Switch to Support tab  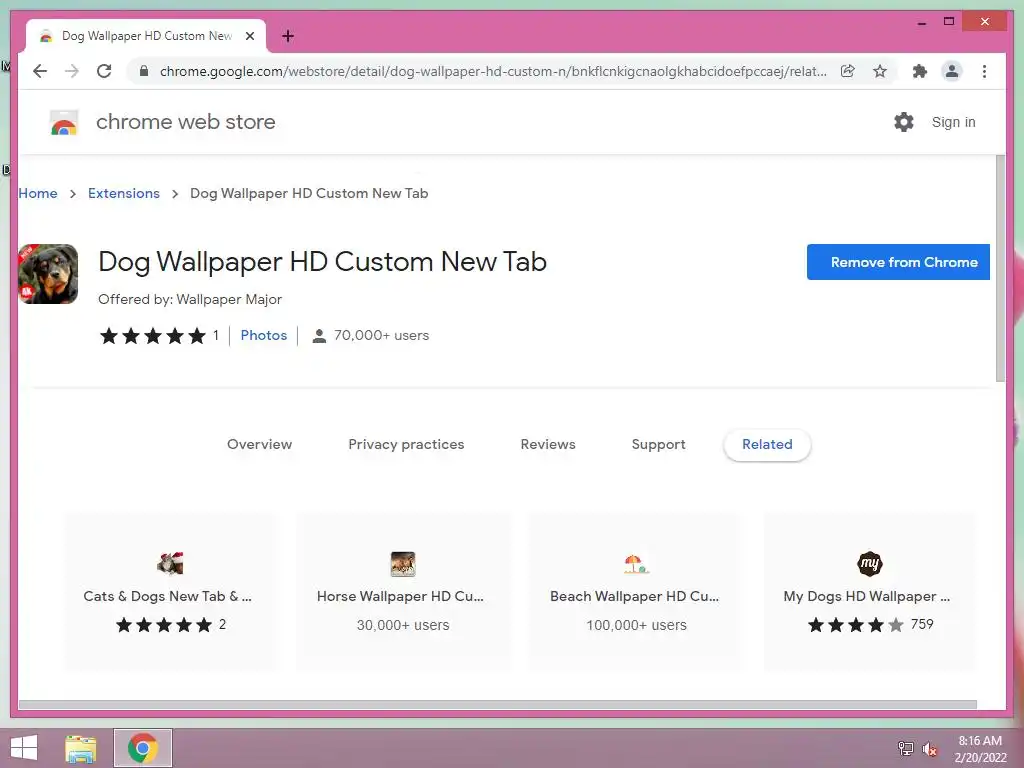(x=658, y=444)
